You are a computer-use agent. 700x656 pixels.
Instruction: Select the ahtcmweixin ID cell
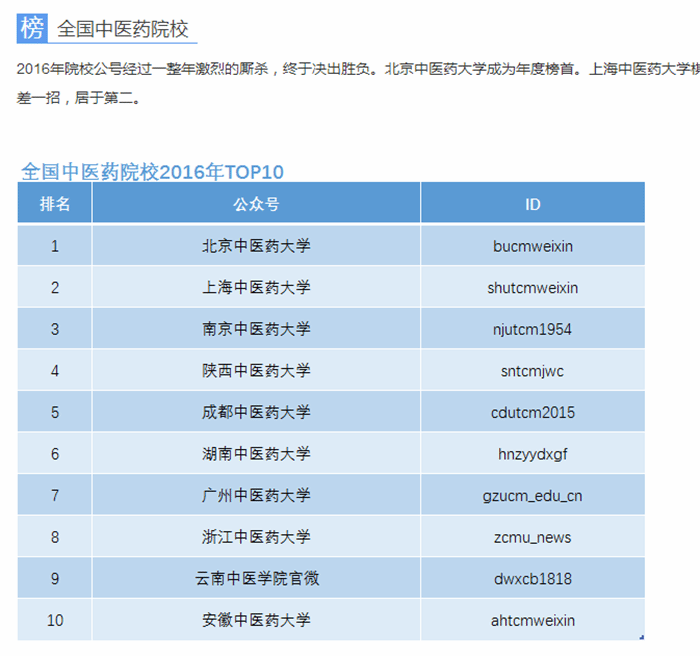tap(532, 620)
